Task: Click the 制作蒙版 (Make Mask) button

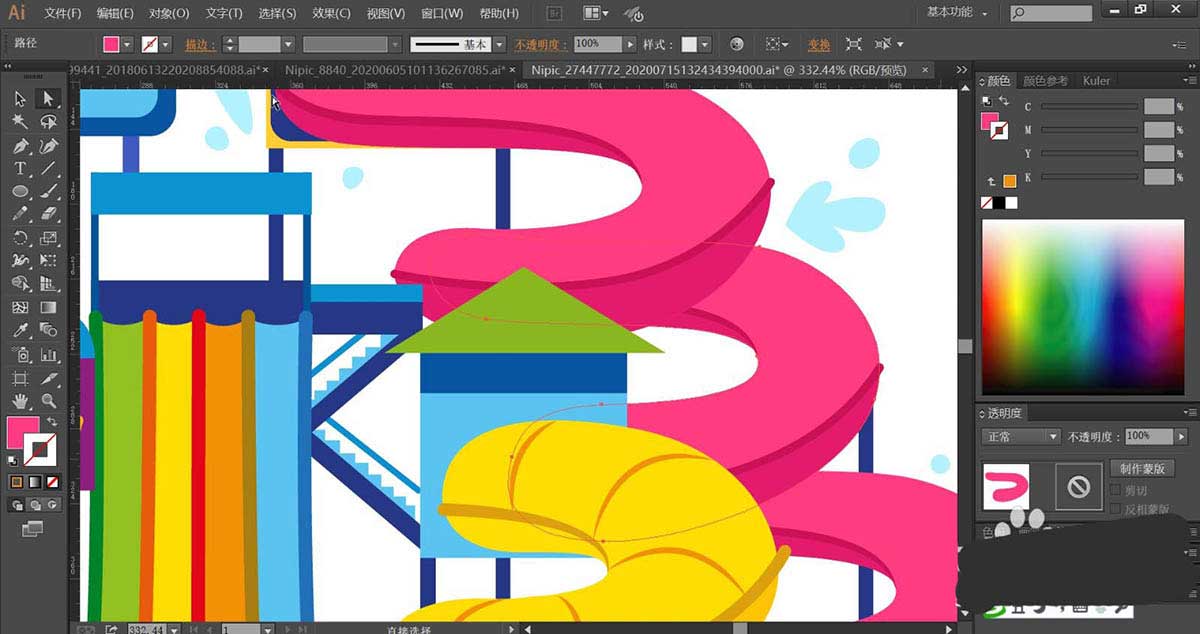Action: [1143, 468]
